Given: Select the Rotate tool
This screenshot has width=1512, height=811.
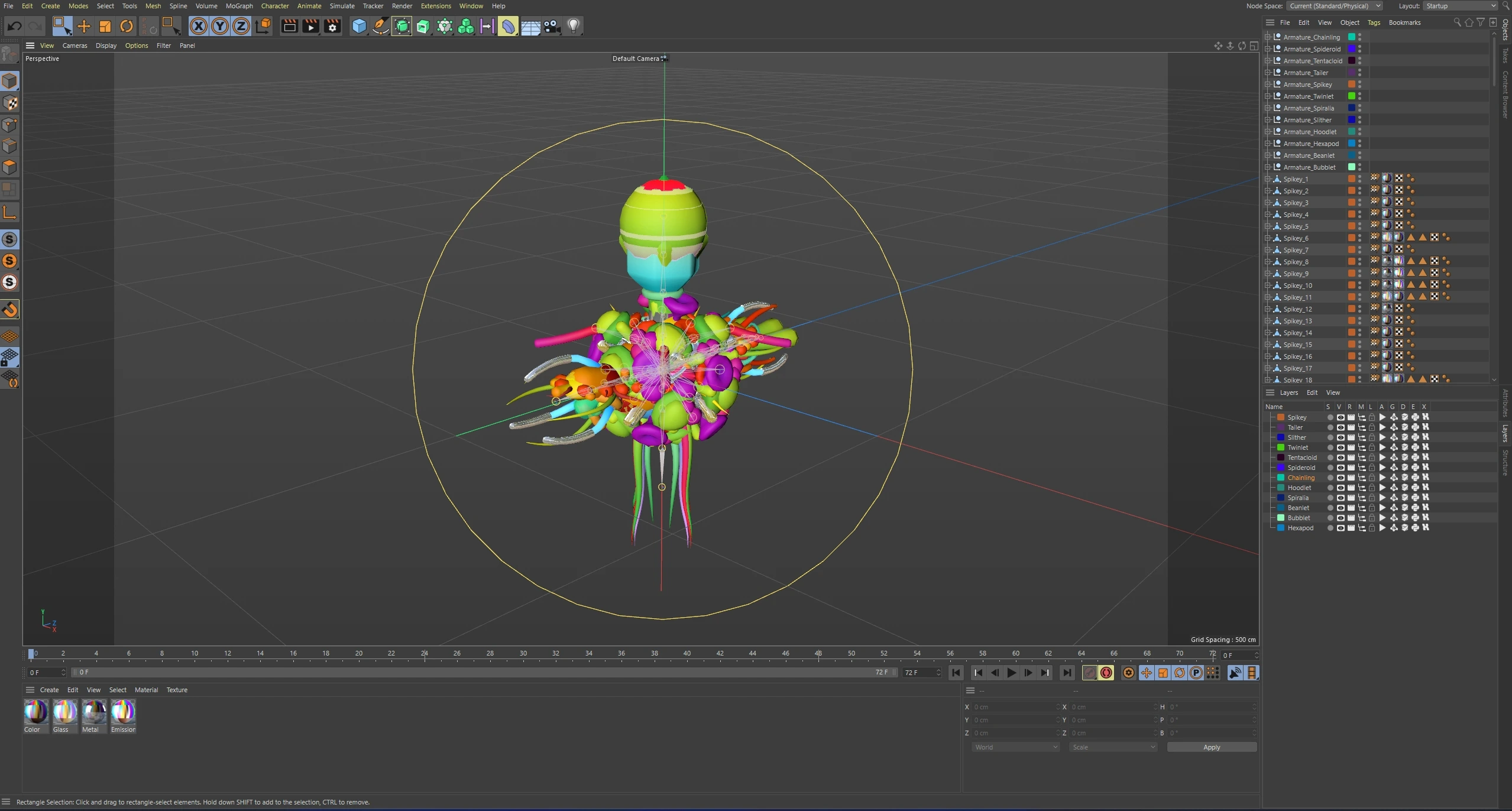Looking at the screenshot, I should pos(126,26).
